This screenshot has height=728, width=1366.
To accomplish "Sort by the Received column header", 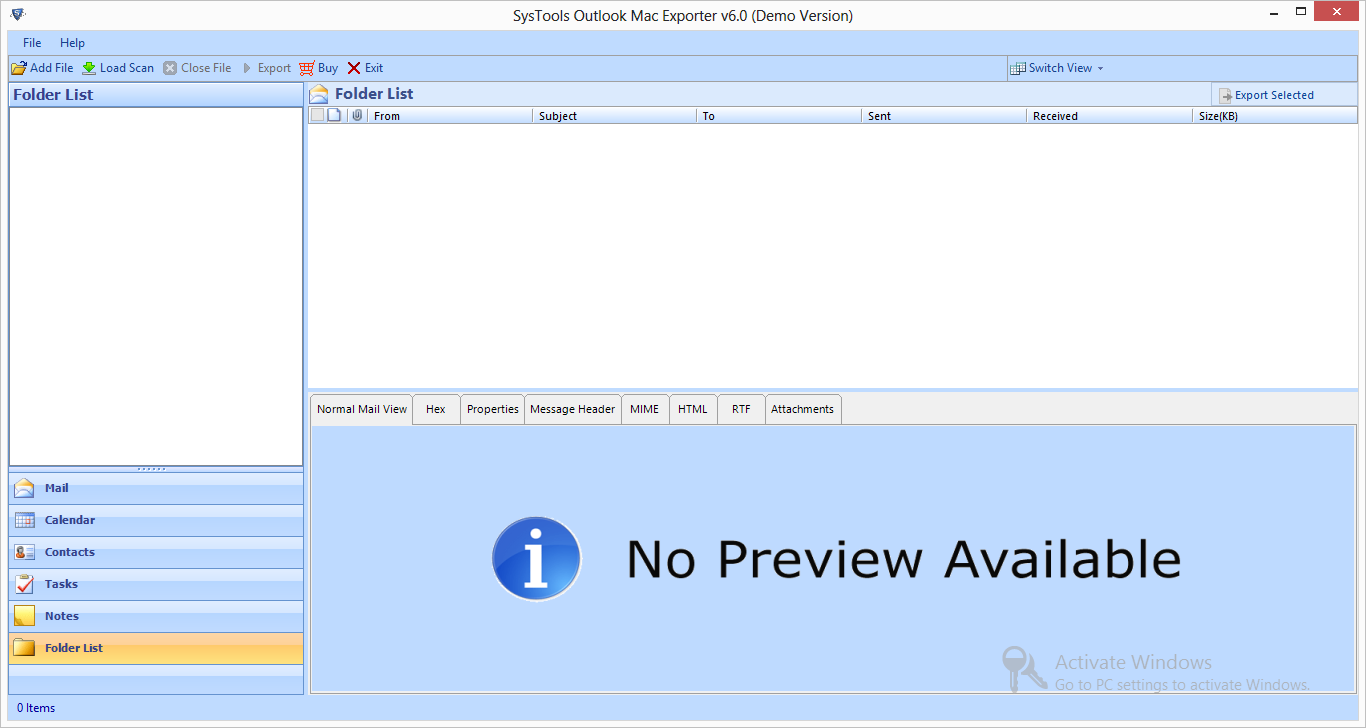I will 1109,116.
